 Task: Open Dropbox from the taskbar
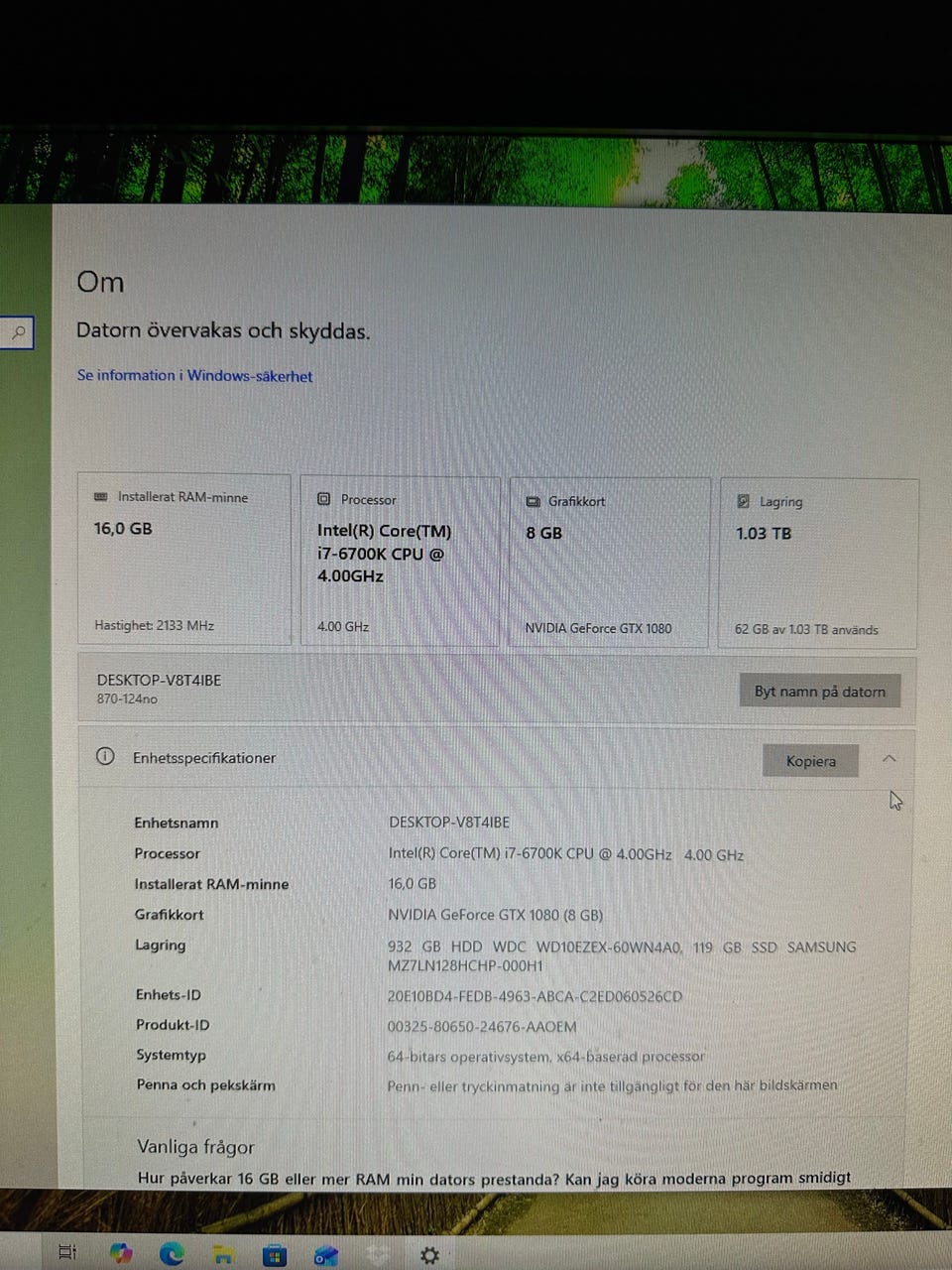377,1256
